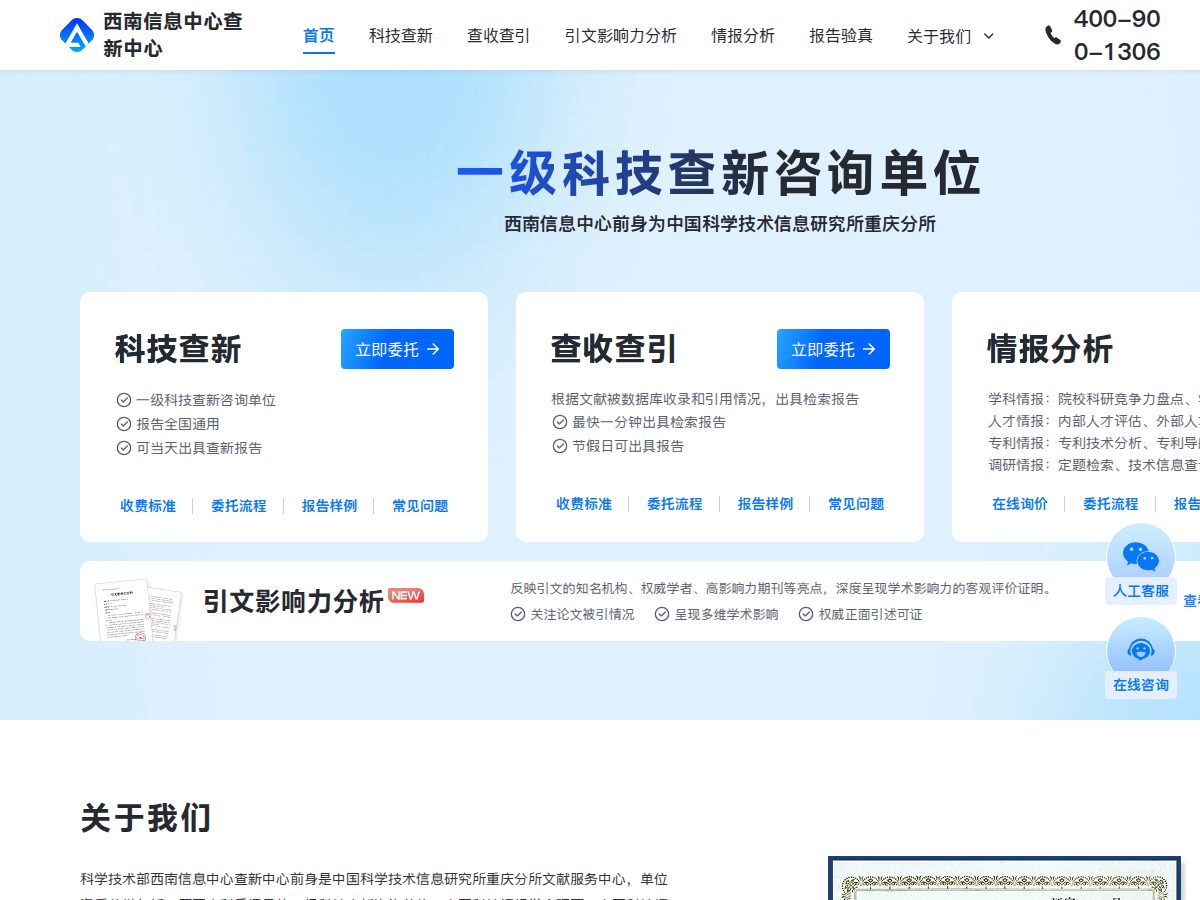Click the NEW badge next to 引文影响力分析
This screenshot has height=900, width=1200.
click(406, 595)
